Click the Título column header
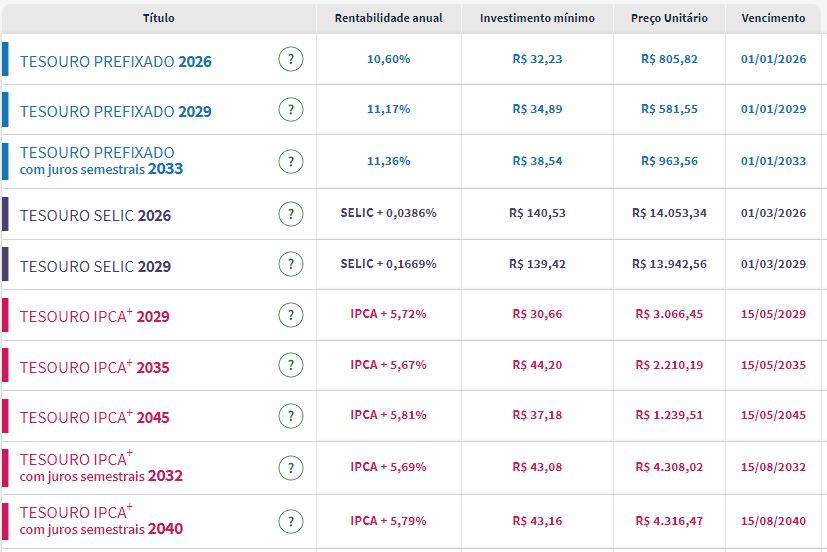 pyautogui.click(x=159, y=18)
